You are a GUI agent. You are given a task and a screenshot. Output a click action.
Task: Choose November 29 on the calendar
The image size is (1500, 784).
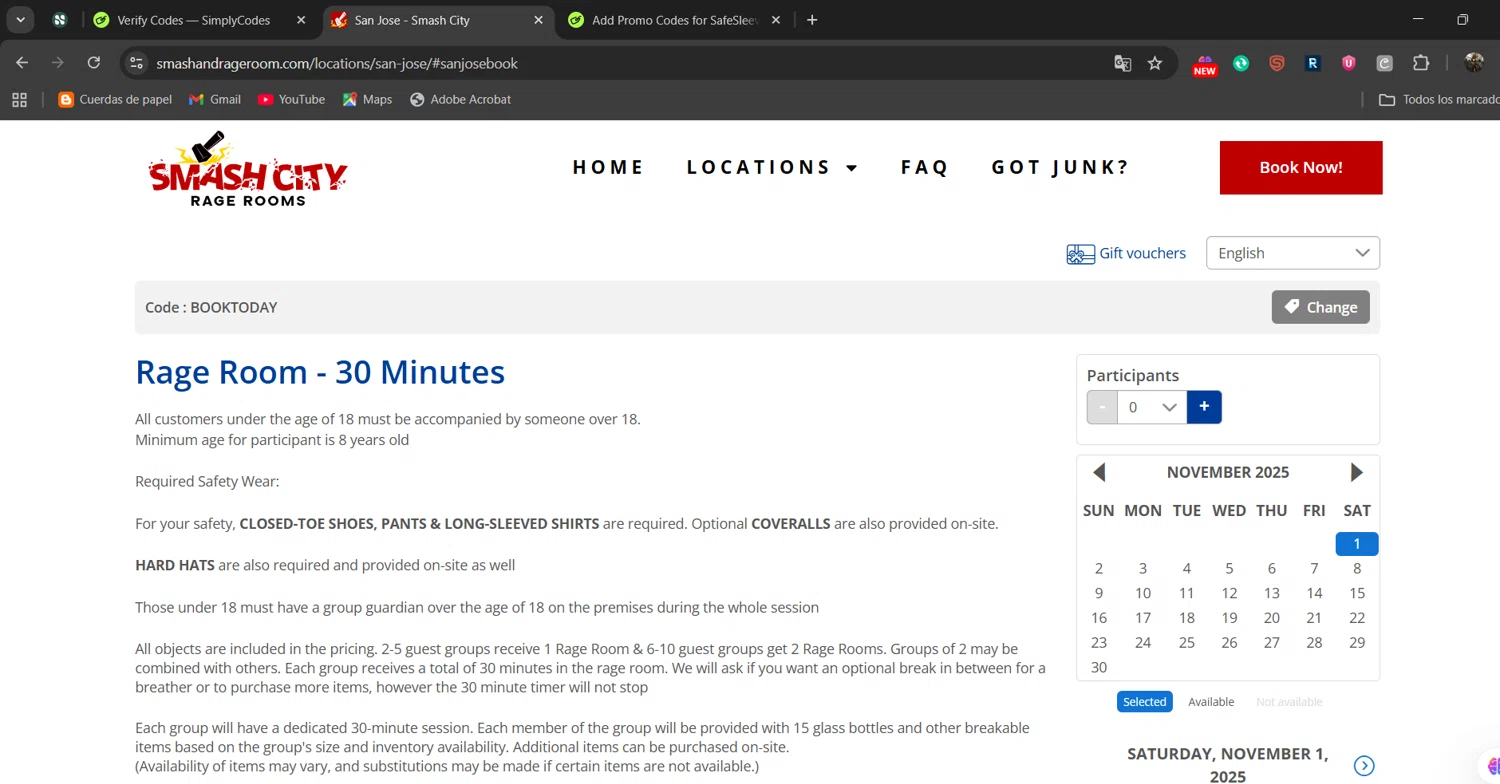click(1357, 643)
